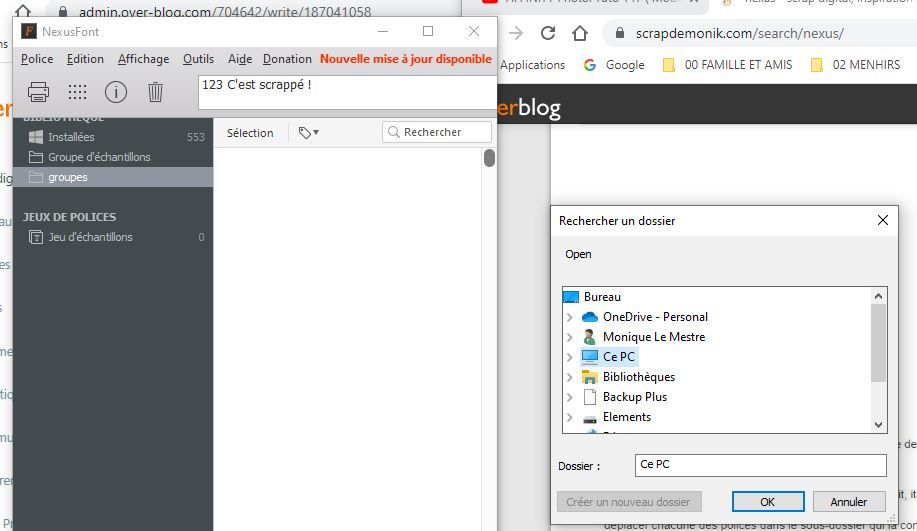Open the Affichage menu
The height and width of the screenshot is (531, 917).
tap(143, 59)
